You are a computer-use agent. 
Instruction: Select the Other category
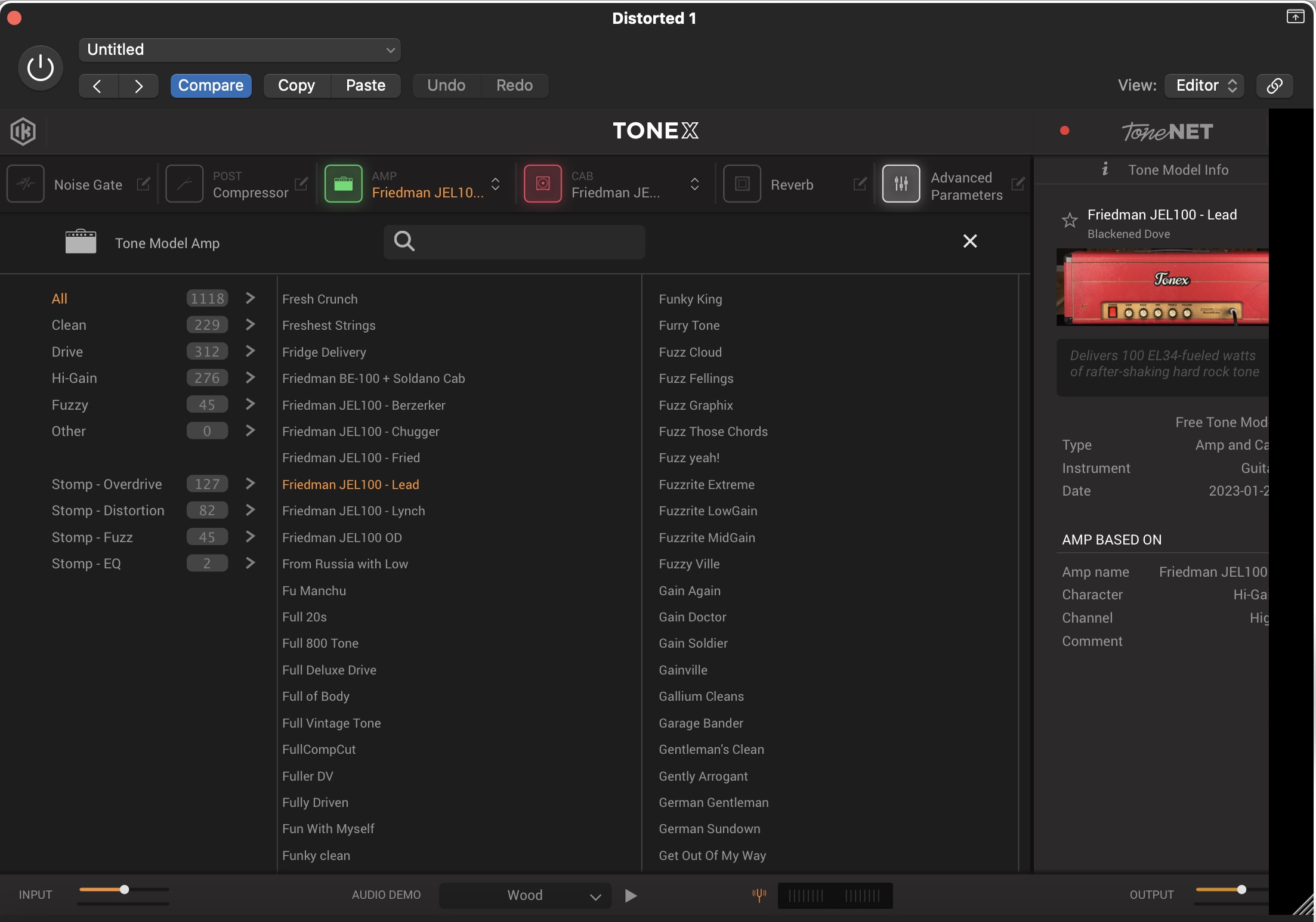coord(69,431)
